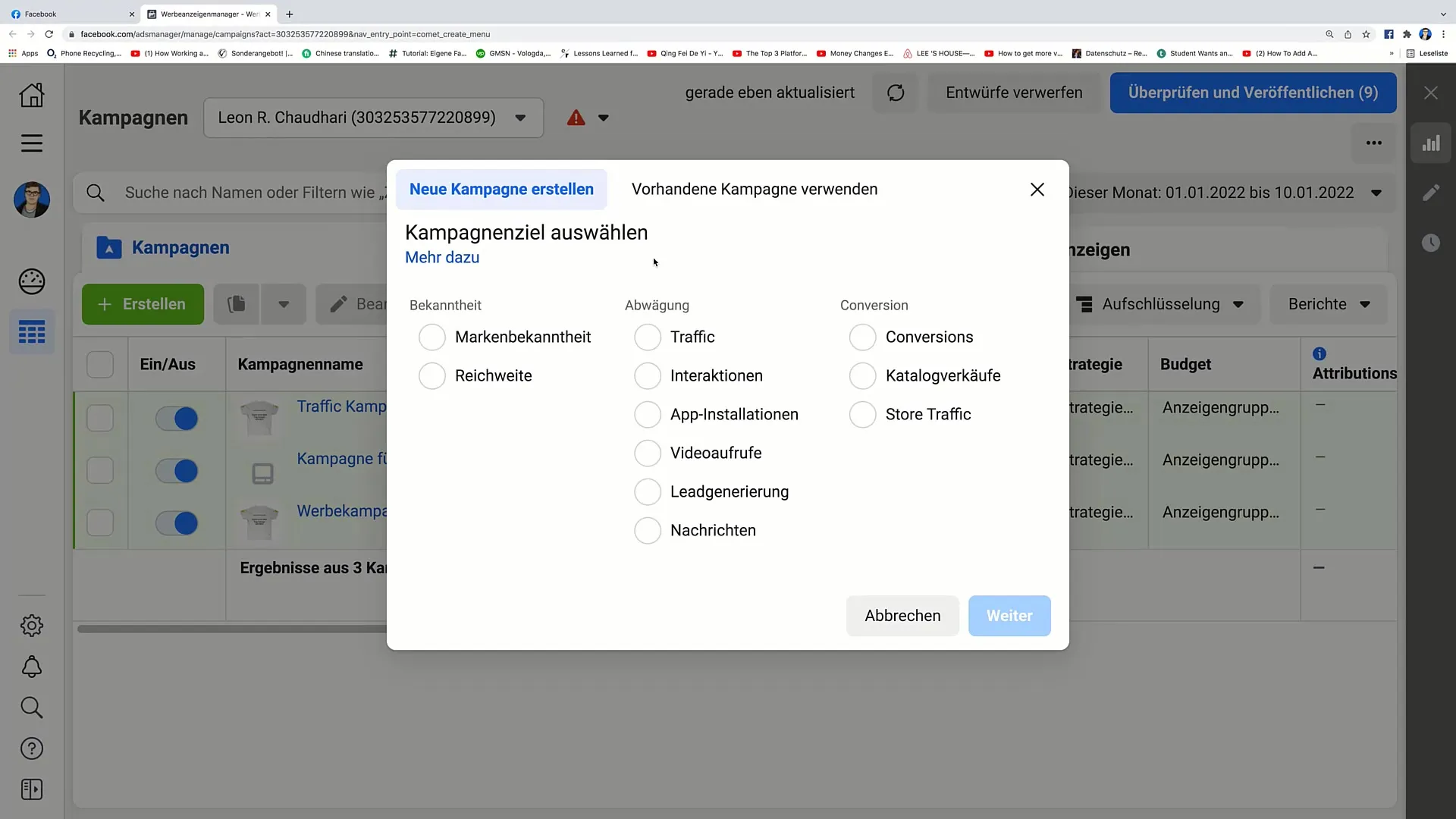Click the Abbrechen button
The width and height of the screenshot is (1456, 819).
click(902, 615)
